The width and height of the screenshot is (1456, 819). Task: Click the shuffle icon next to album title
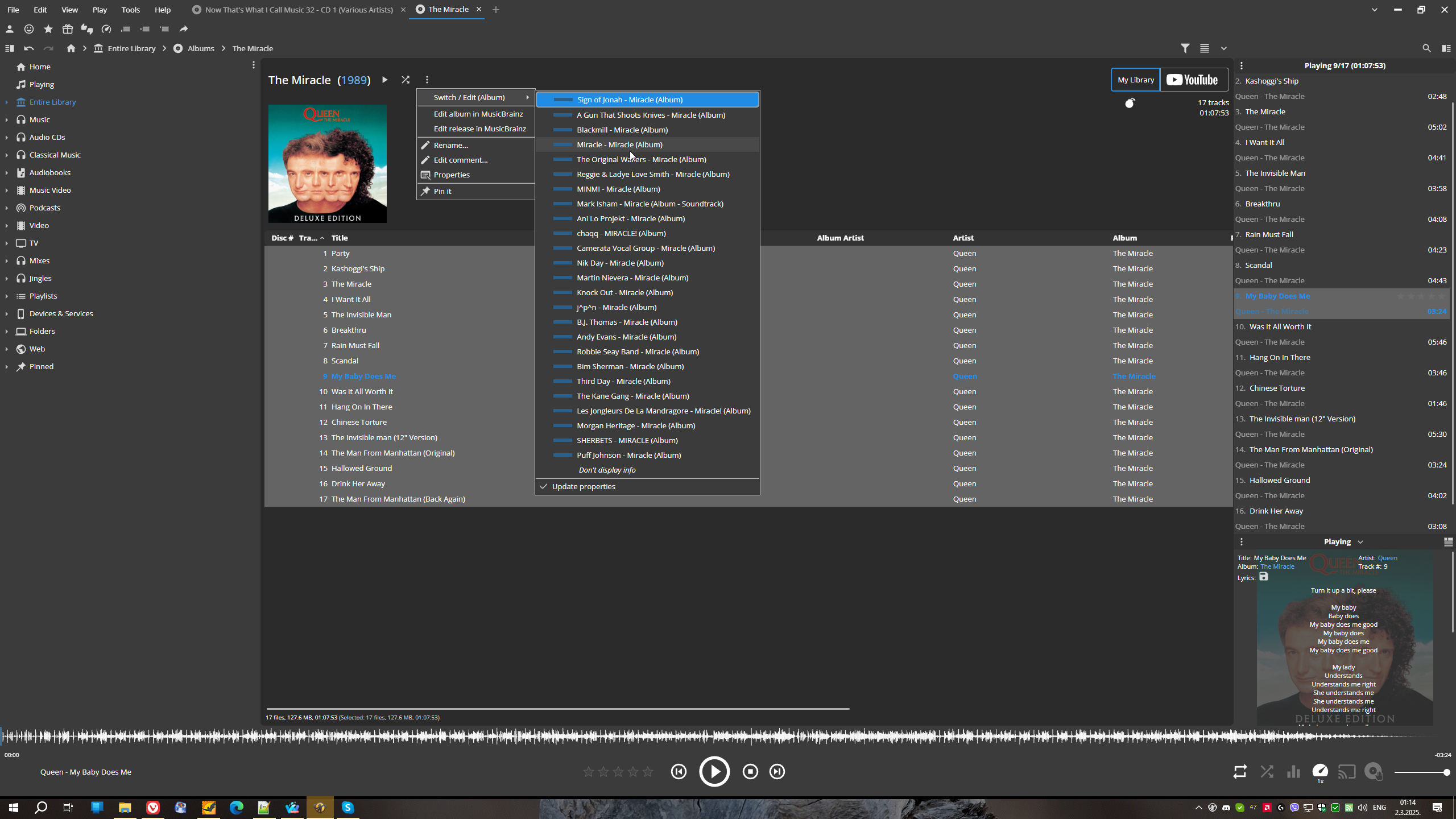(x=406, y=80)
